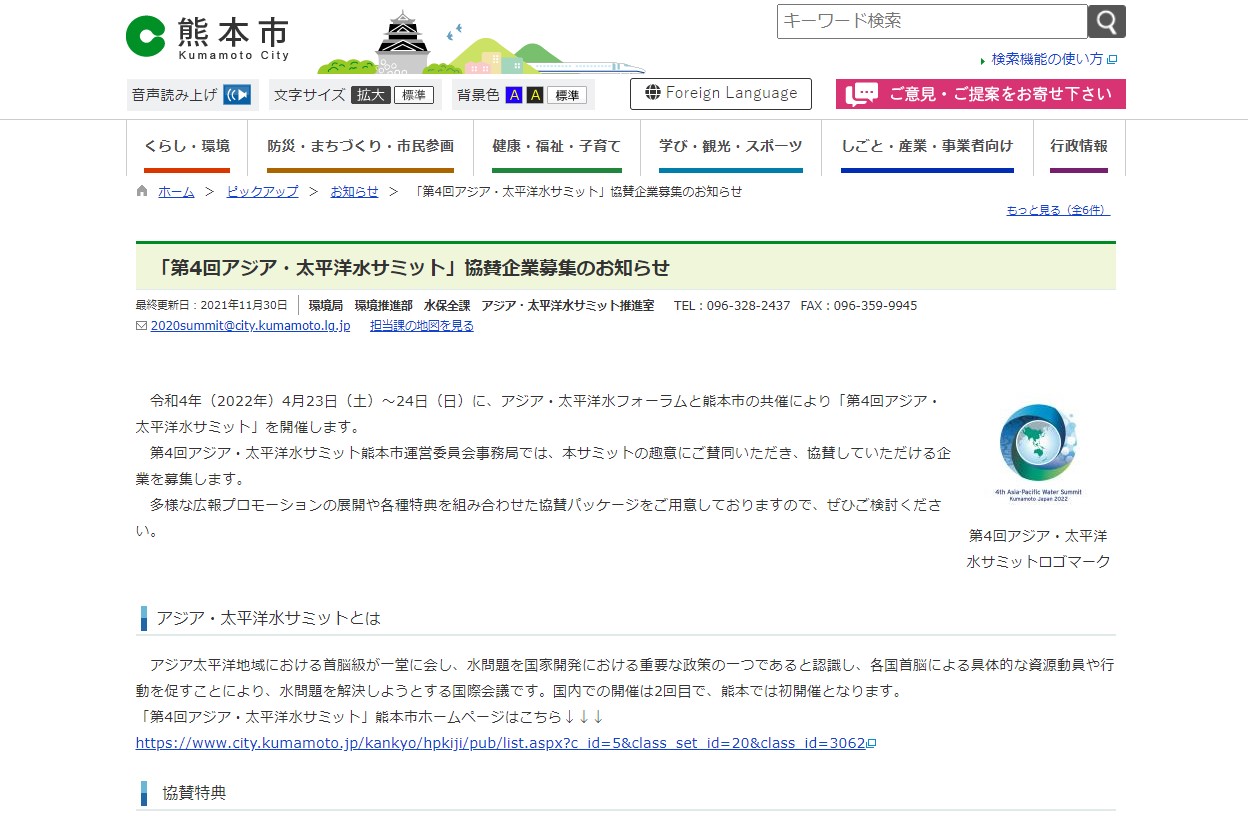Open the くらし・環境 navigation menu

coord(187,146)
